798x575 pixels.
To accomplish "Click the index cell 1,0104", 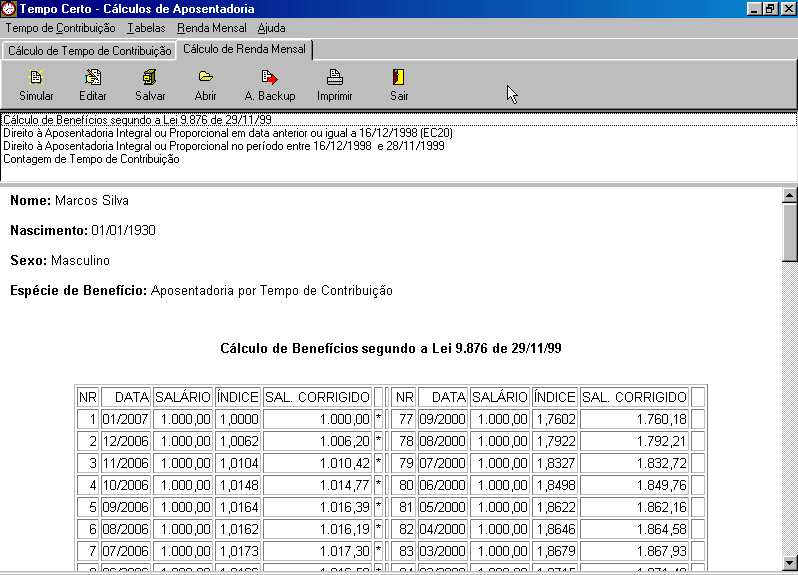I will point(238,464).
